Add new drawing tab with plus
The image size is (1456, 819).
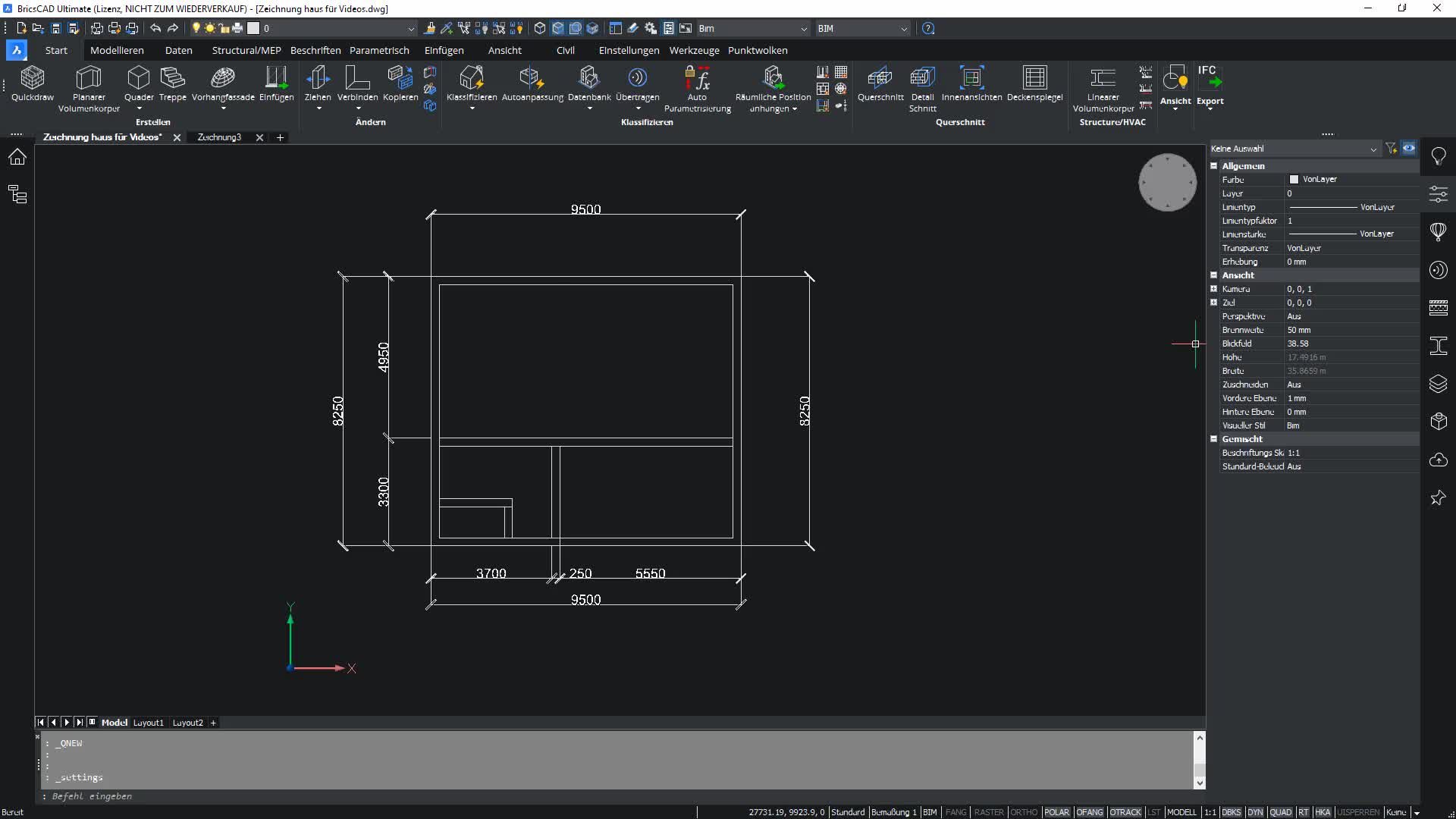point(280,137)
